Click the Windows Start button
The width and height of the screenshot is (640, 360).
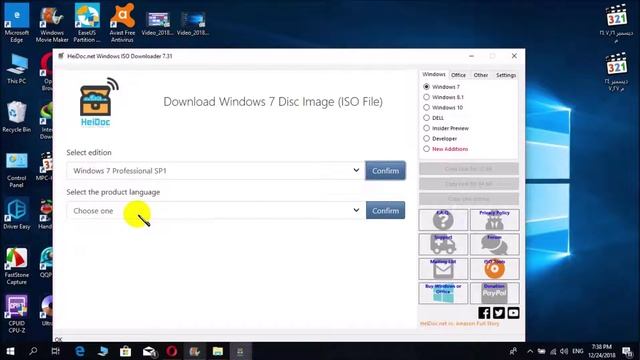(11, 351)
